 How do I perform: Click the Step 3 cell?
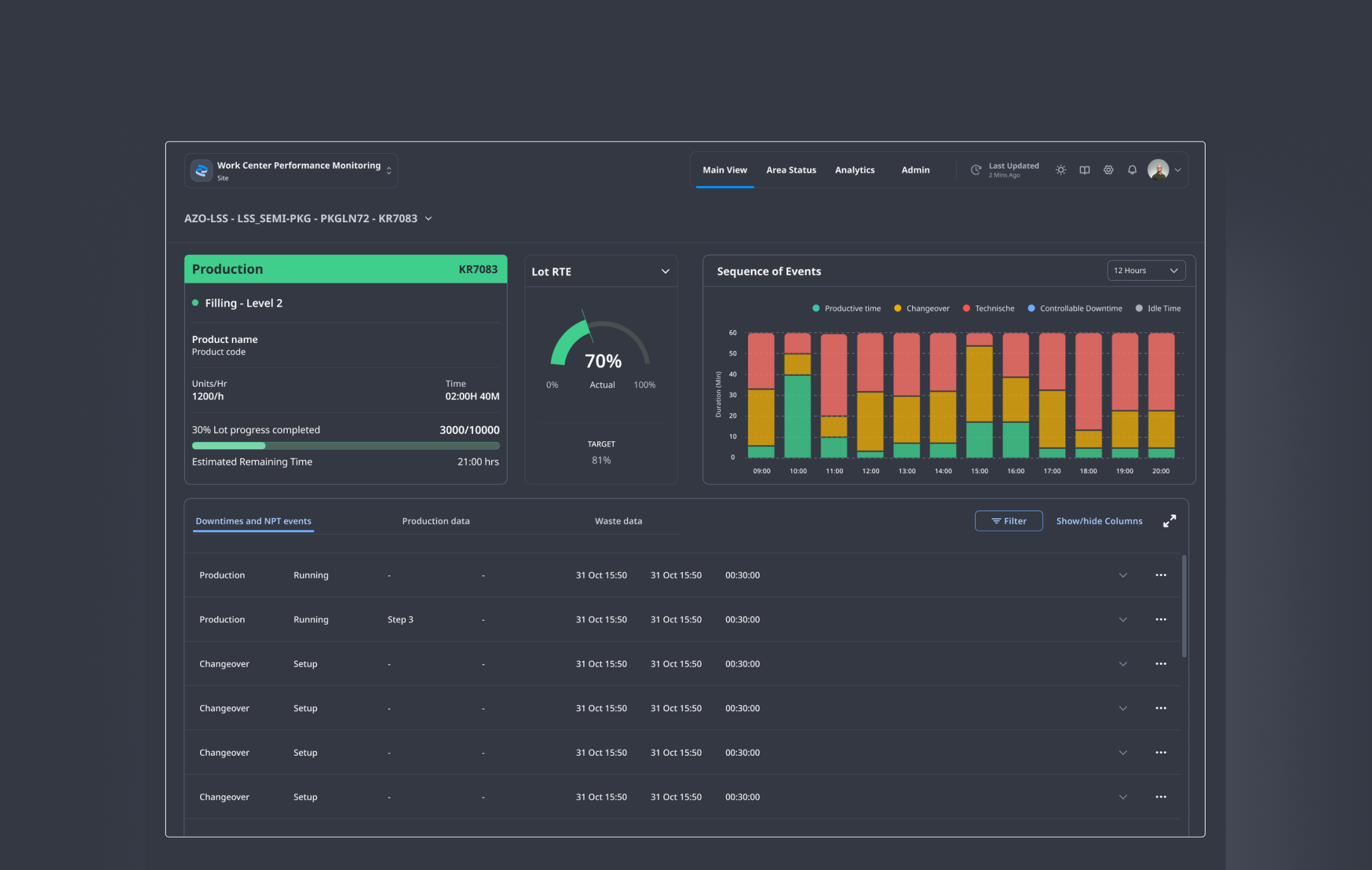point(400,620)
